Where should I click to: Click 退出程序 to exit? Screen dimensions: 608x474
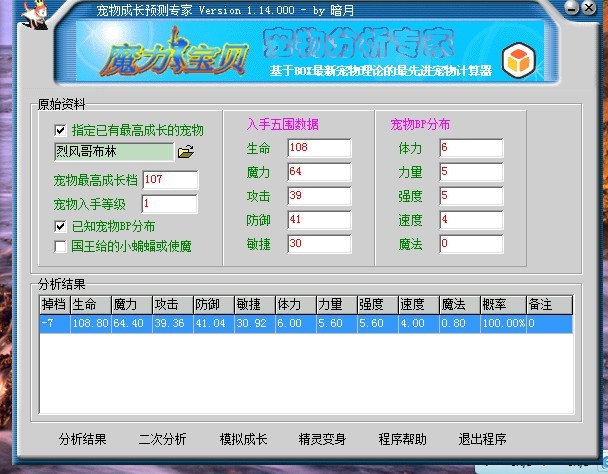482,439
